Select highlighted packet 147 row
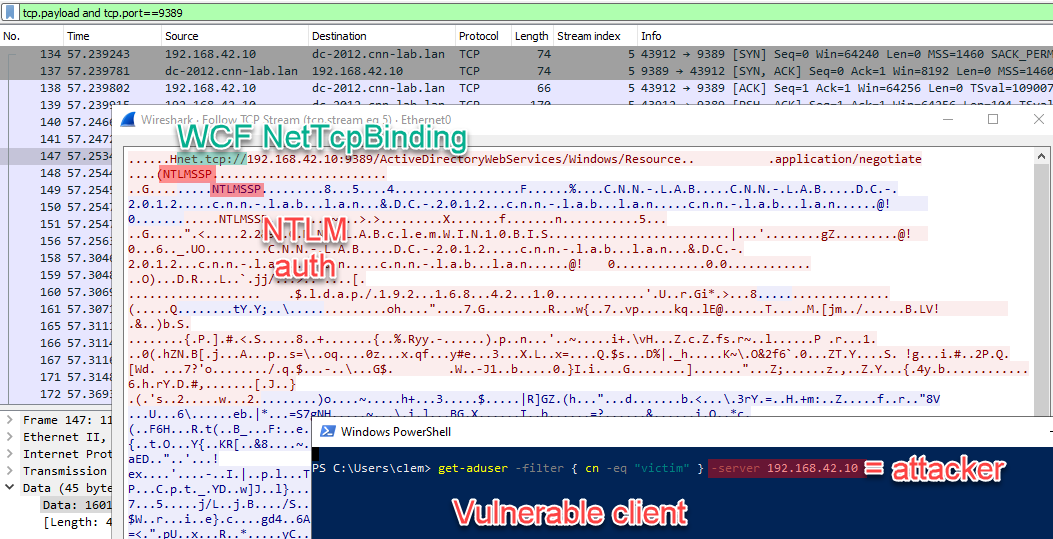The width and height of the screenshot is (1053, 539). click(x=57, y=156)
